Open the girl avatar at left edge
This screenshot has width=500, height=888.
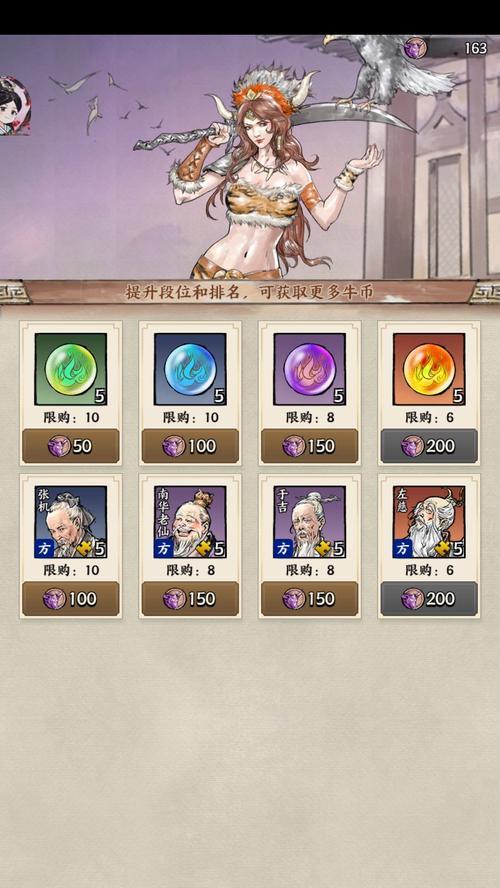tap(14, 106)
